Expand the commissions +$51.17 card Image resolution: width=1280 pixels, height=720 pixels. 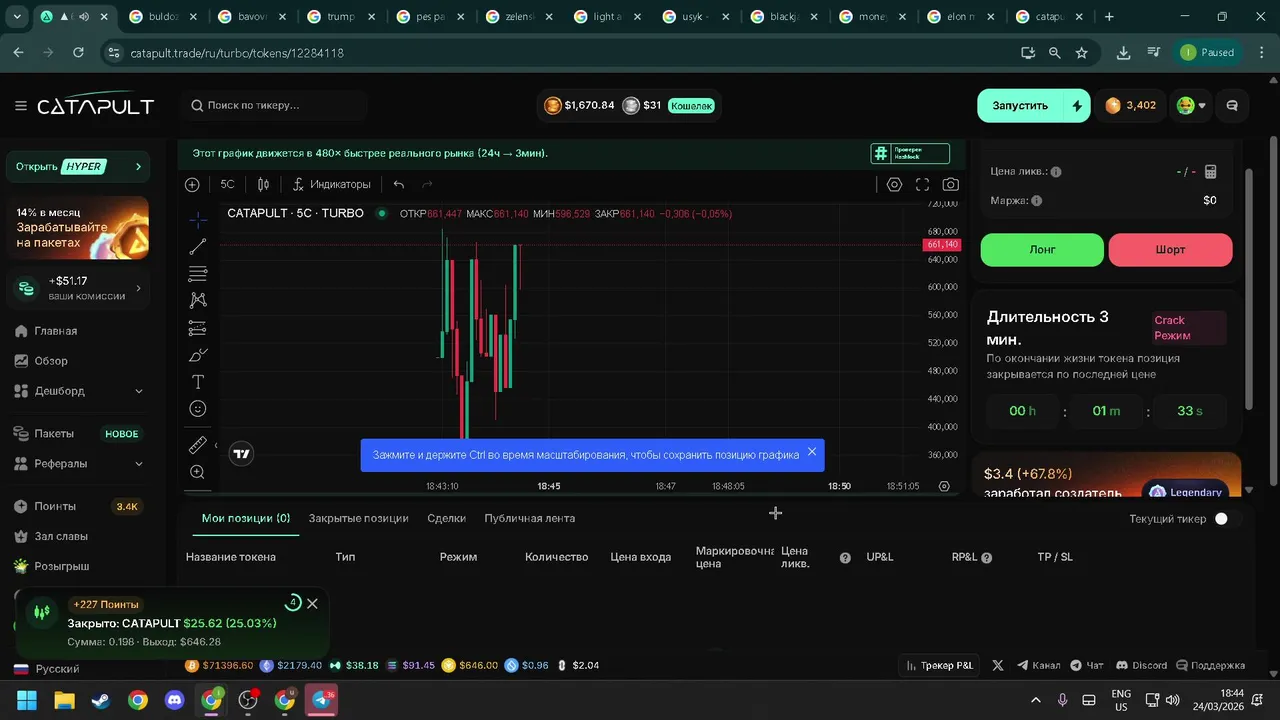(78, 288)
